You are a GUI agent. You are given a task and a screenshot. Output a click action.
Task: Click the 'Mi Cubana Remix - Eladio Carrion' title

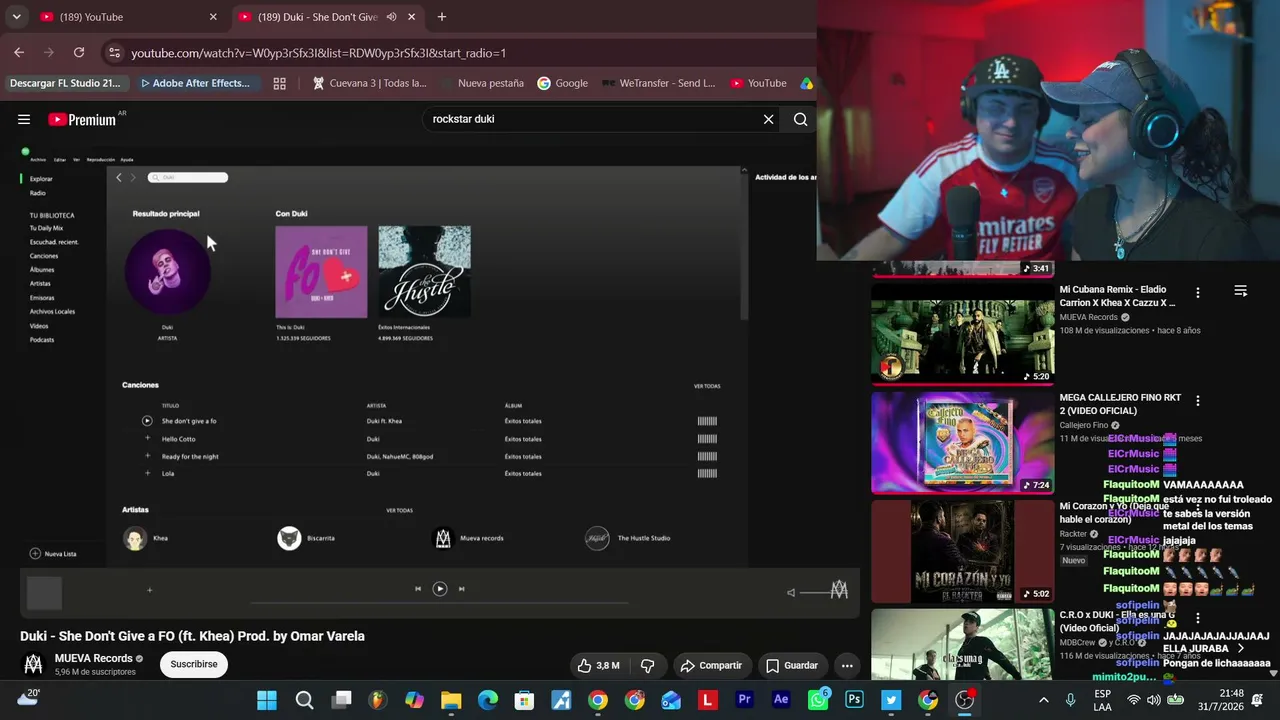click(x=1118, y=296)
